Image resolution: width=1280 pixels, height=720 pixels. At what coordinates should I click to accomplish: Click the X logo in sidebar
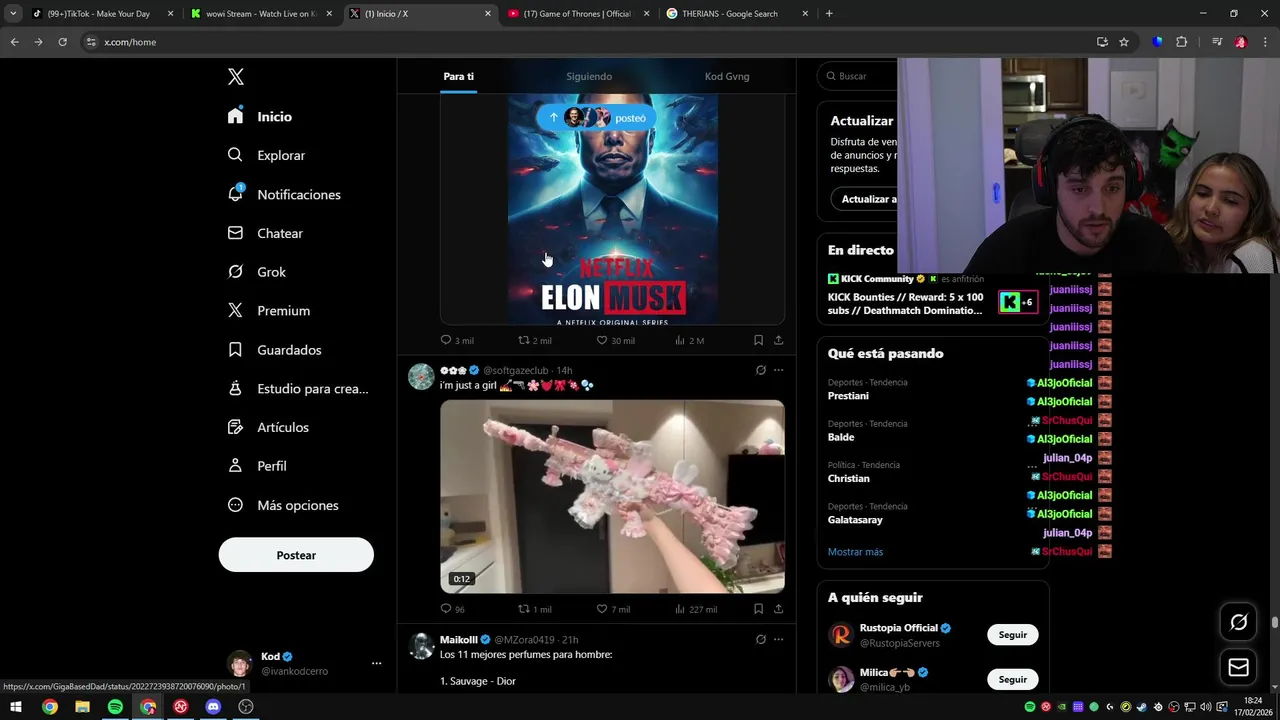click(x=235, y=77)
